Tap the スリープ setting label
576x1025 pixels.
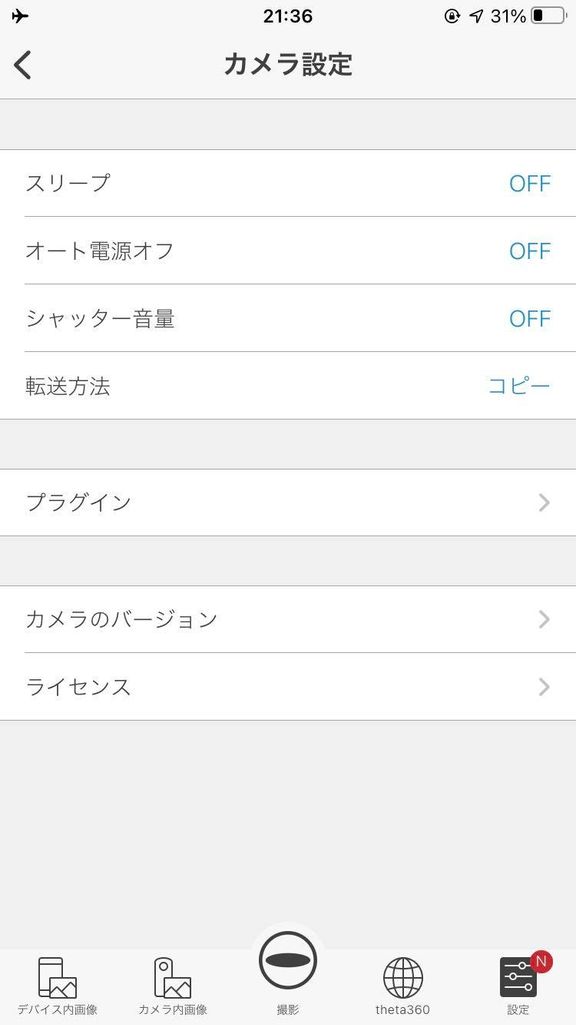(68, 183)
